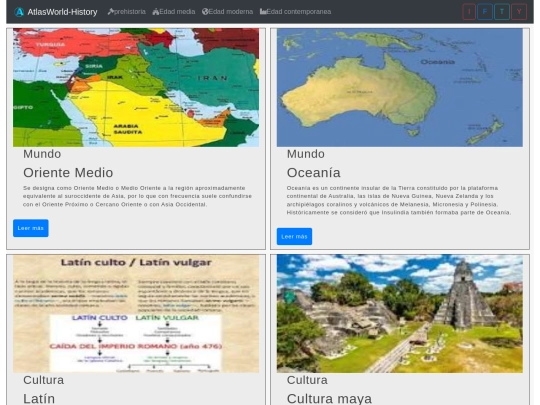Viewport: 540px width, 405px height.
Task: Click the Oriente Medio description paragraph
Action: (137, 196)
